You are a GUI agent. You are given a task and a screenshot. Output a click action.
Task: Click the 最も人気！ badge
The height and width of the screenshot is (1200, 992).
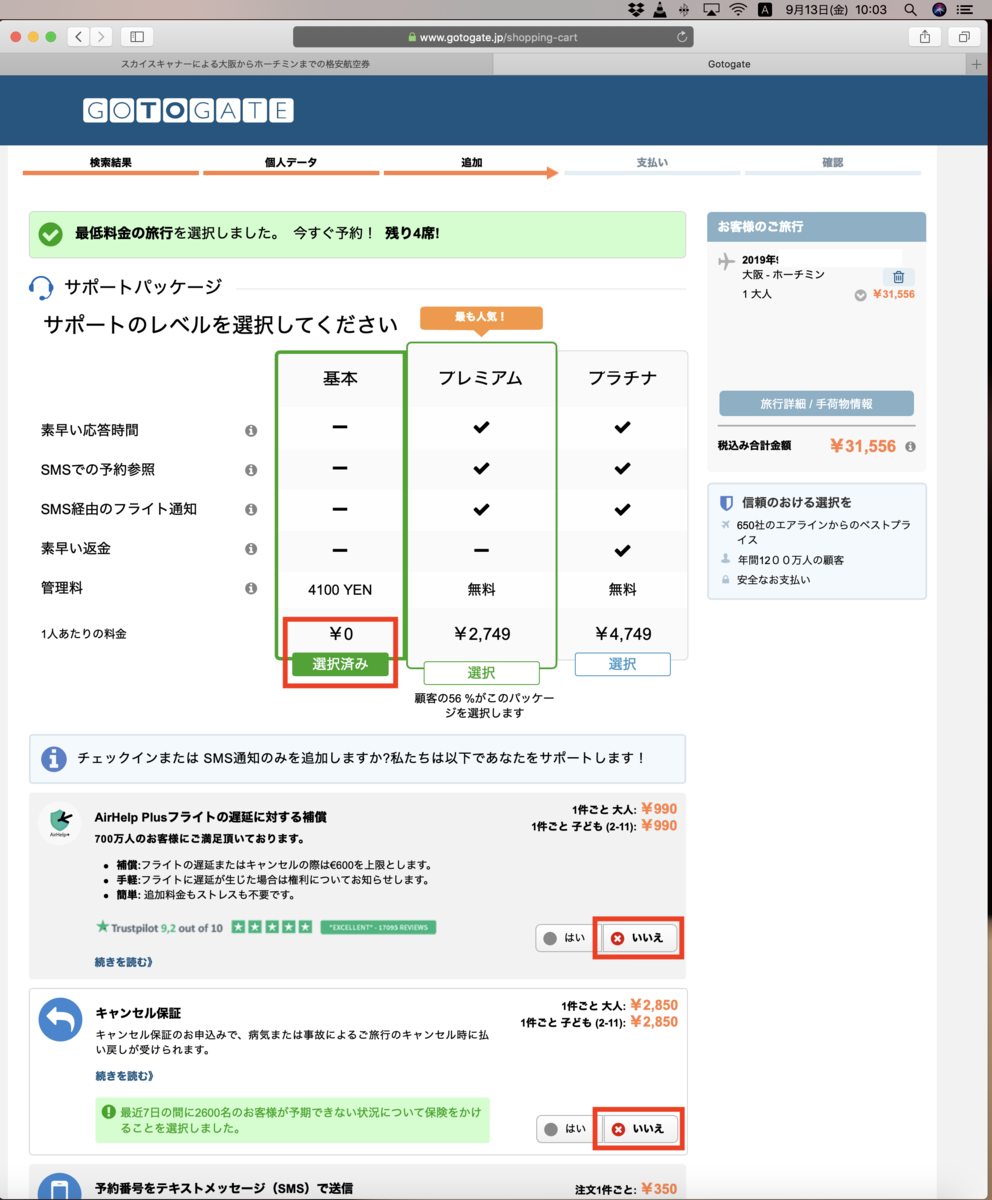click(481, 317)
